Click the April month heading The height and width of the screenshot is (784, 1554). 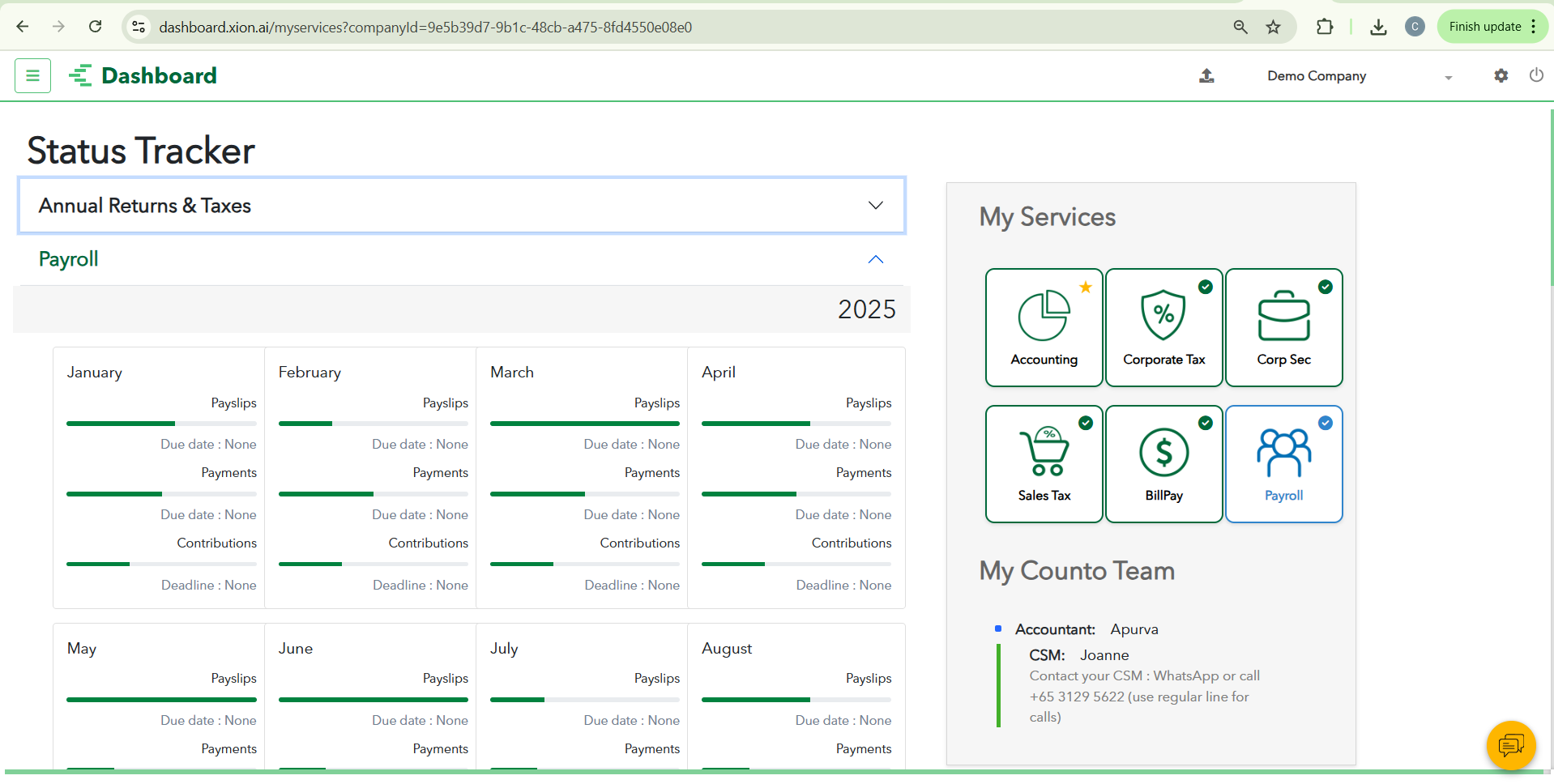click(719, 373)
